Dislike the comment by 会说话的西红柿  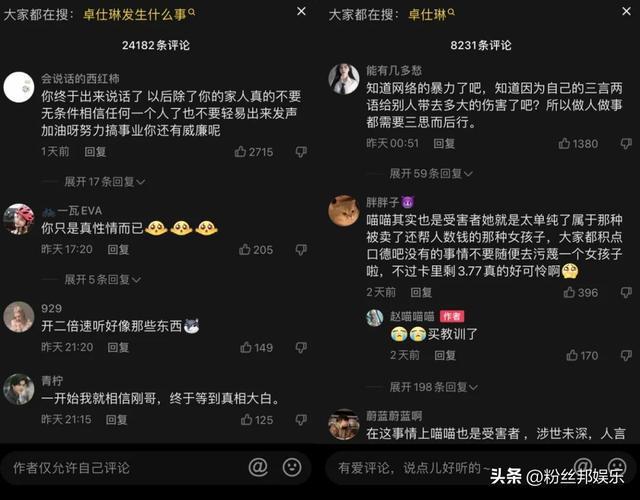(x=301, y=152)
